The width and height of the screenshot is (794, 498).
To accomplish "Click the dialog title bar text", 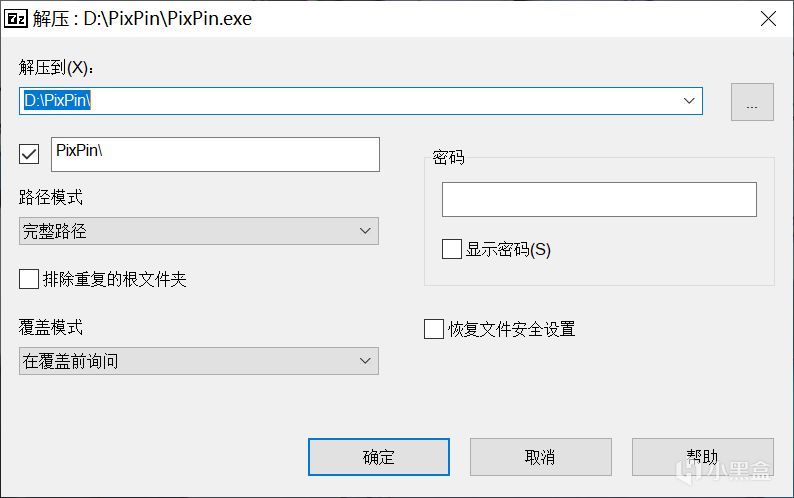I will [x=167, y=19].
